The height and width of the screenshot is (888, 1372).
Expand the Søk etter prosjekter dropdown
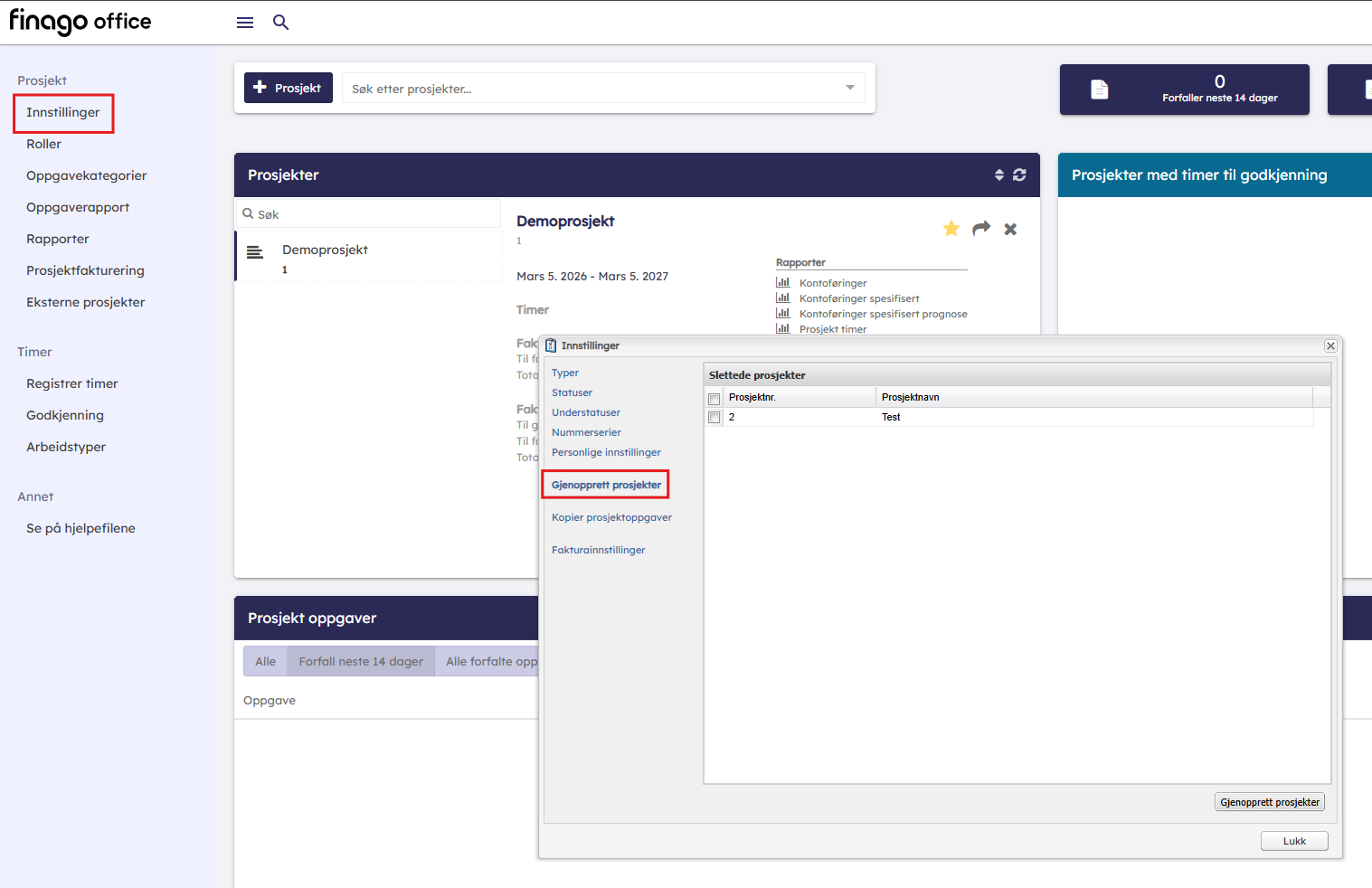[849, 88]
